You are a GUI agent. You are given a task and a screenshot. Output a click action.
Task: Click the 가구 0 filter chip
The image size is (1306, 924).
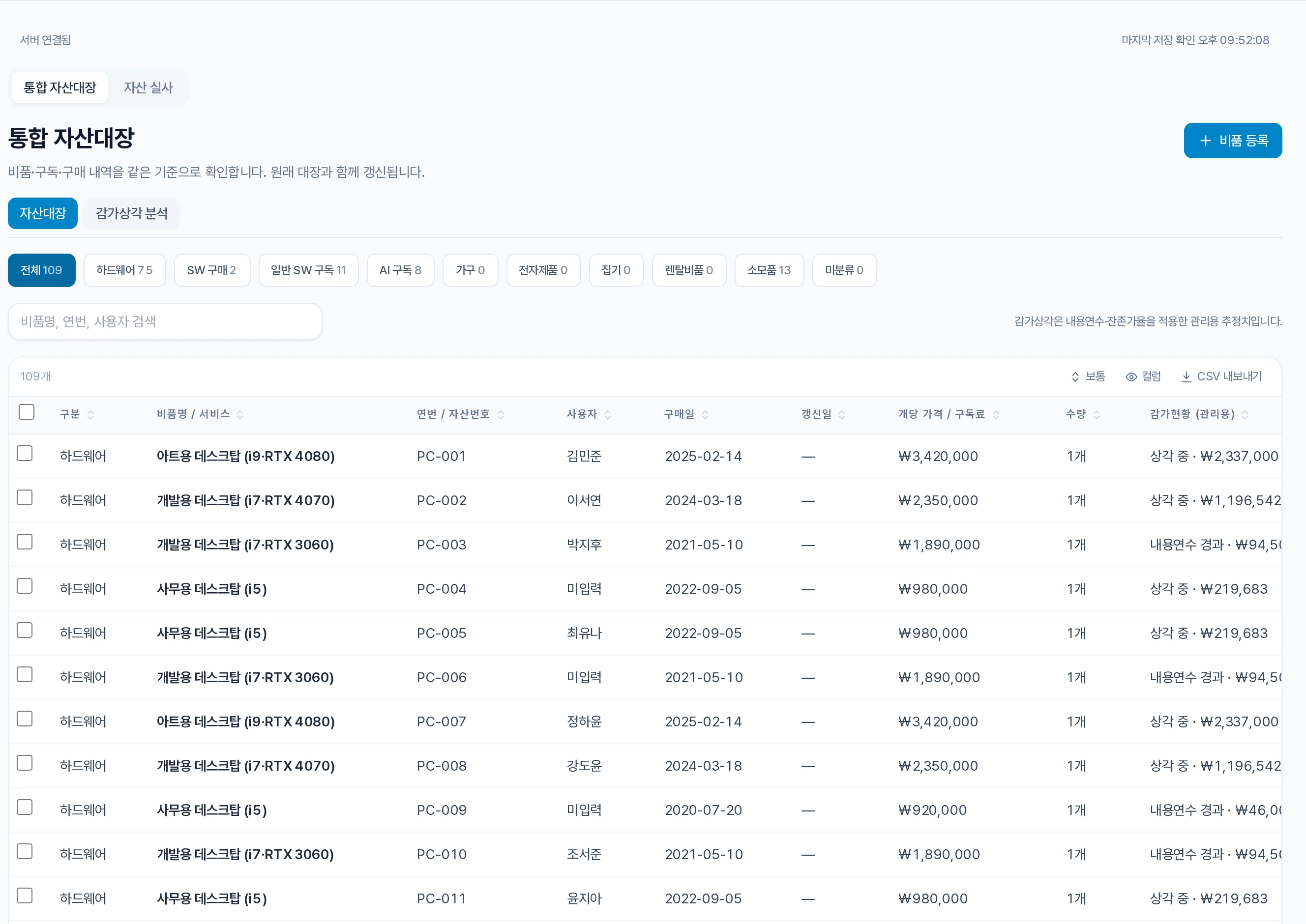(x=470, y=270)
